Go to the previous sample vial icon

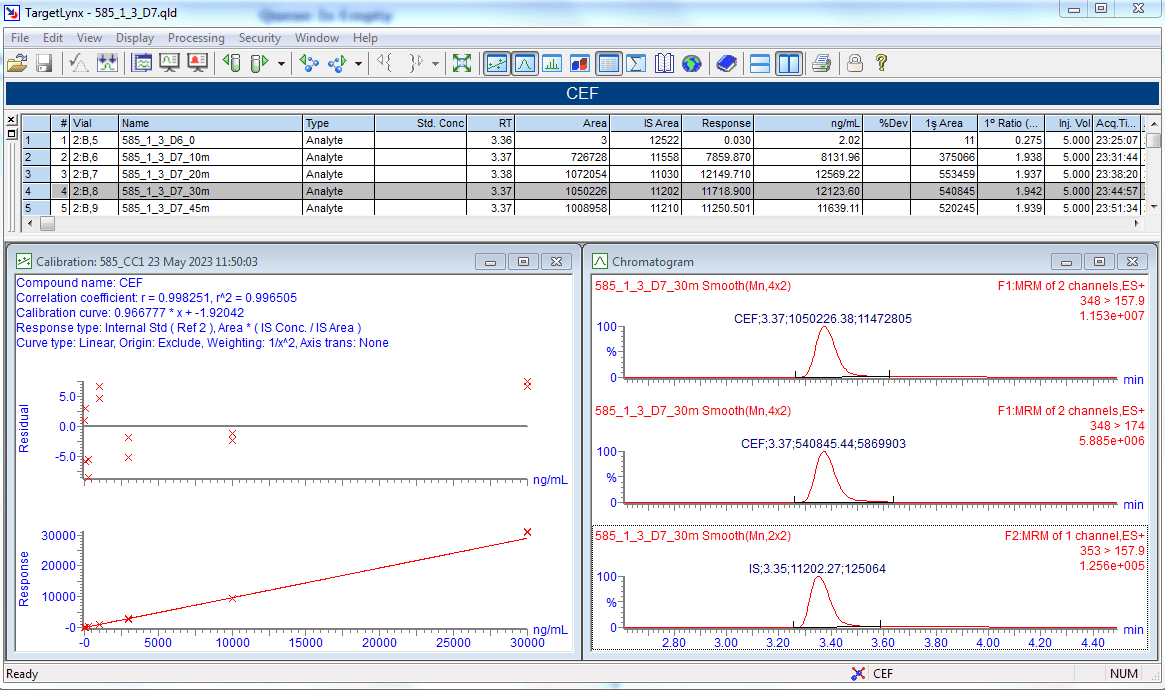232,64
